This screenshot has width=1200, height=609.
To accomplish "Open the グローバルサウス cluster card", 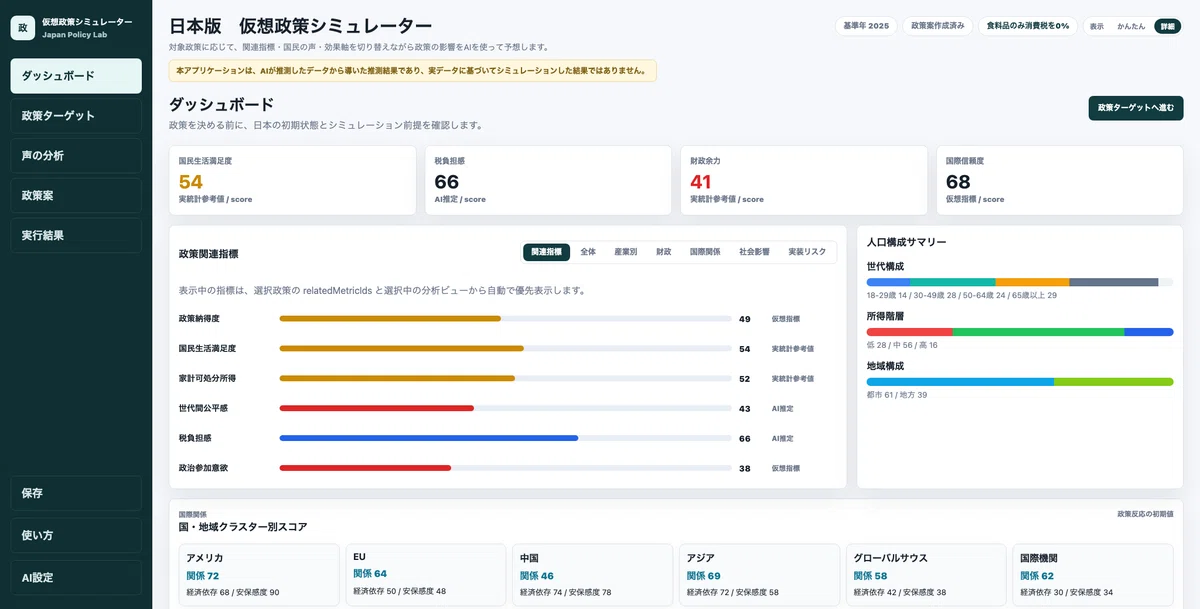I will [x=926, y=576].
